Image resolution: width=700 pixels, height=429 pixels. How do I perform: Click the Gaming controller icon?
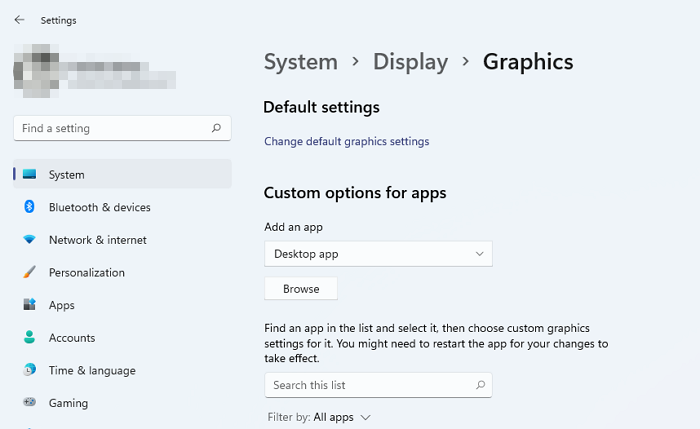30,403
